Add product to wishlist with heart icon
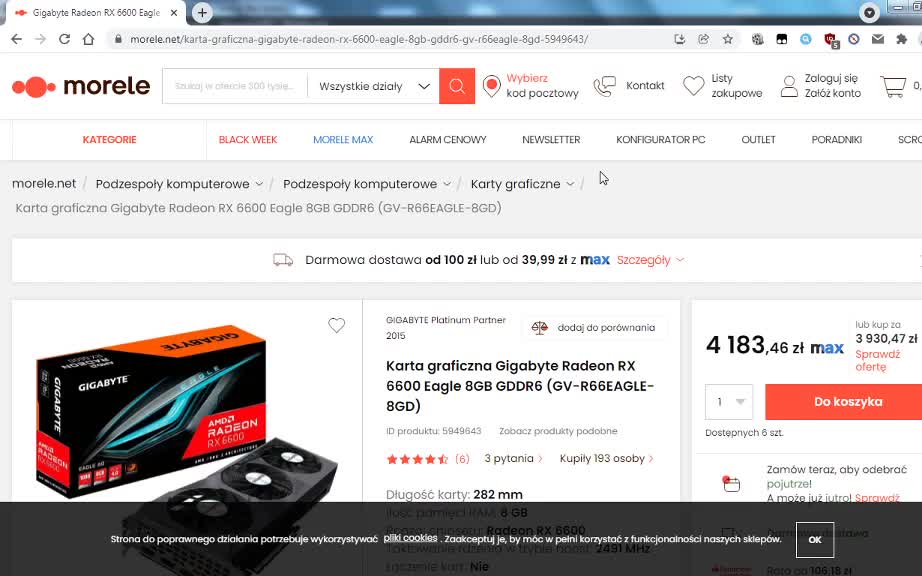 click(336, 325)
